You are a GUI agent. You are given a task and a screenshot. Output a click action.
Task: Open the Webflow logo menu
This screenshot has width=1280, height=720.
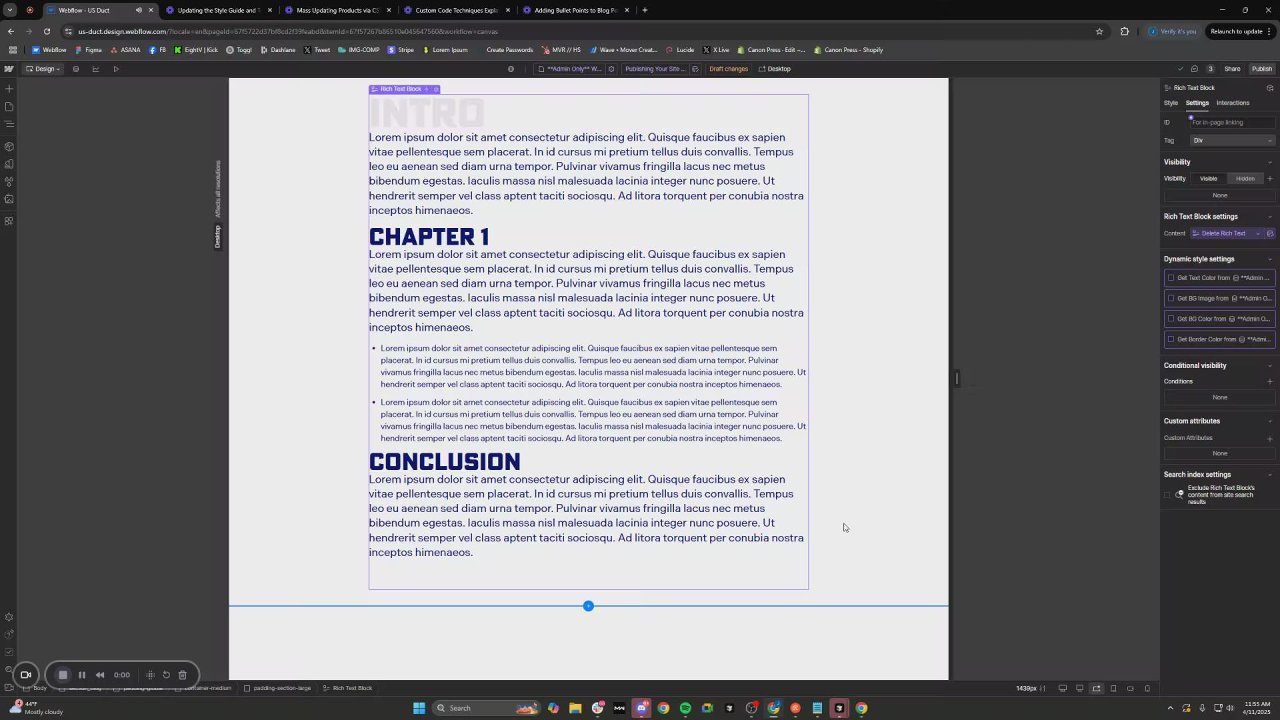(9, 69)
